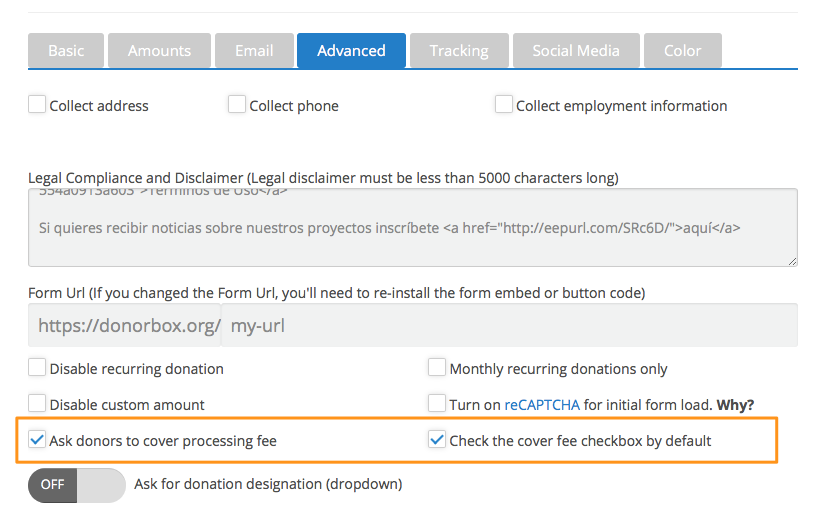Check Disable recurring donation box
The height and width of the screenshot is (515, 839).
(37, 368)
